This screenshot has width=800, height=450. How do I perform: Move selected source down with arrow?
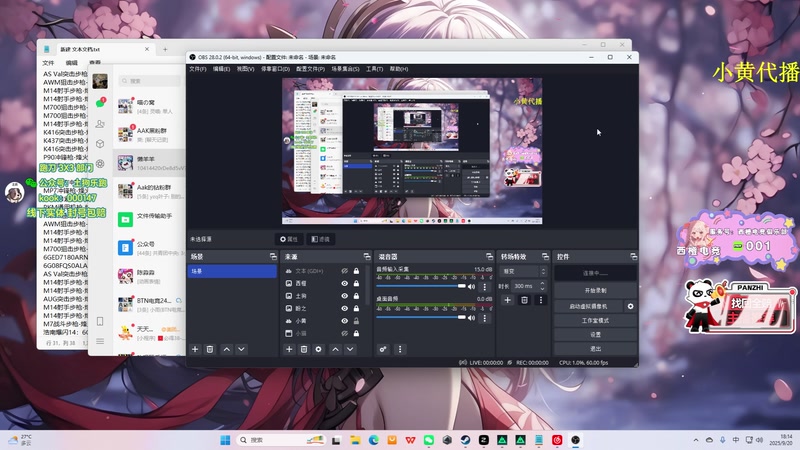pos(350,349)
